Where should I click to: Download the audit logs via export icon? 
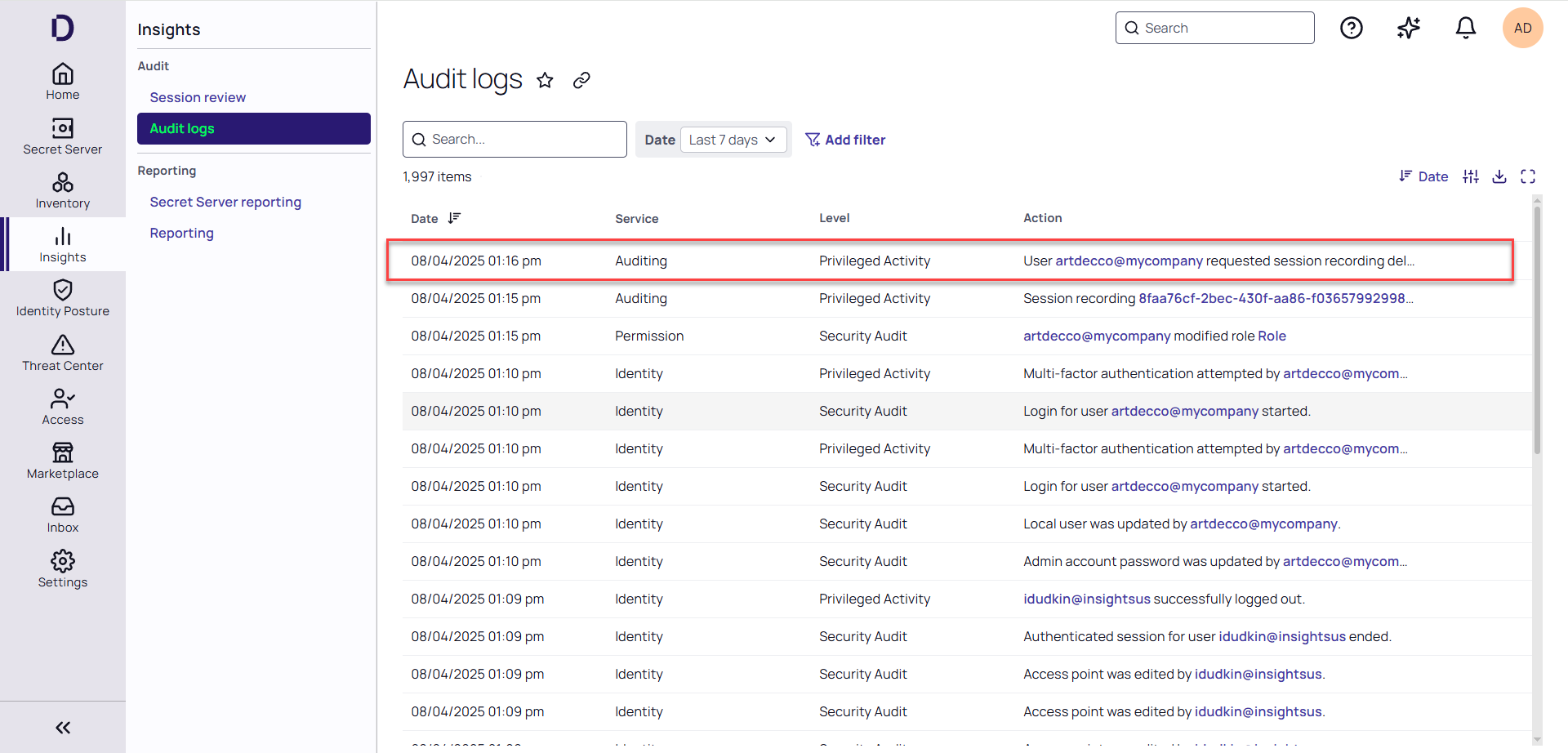1499,176
